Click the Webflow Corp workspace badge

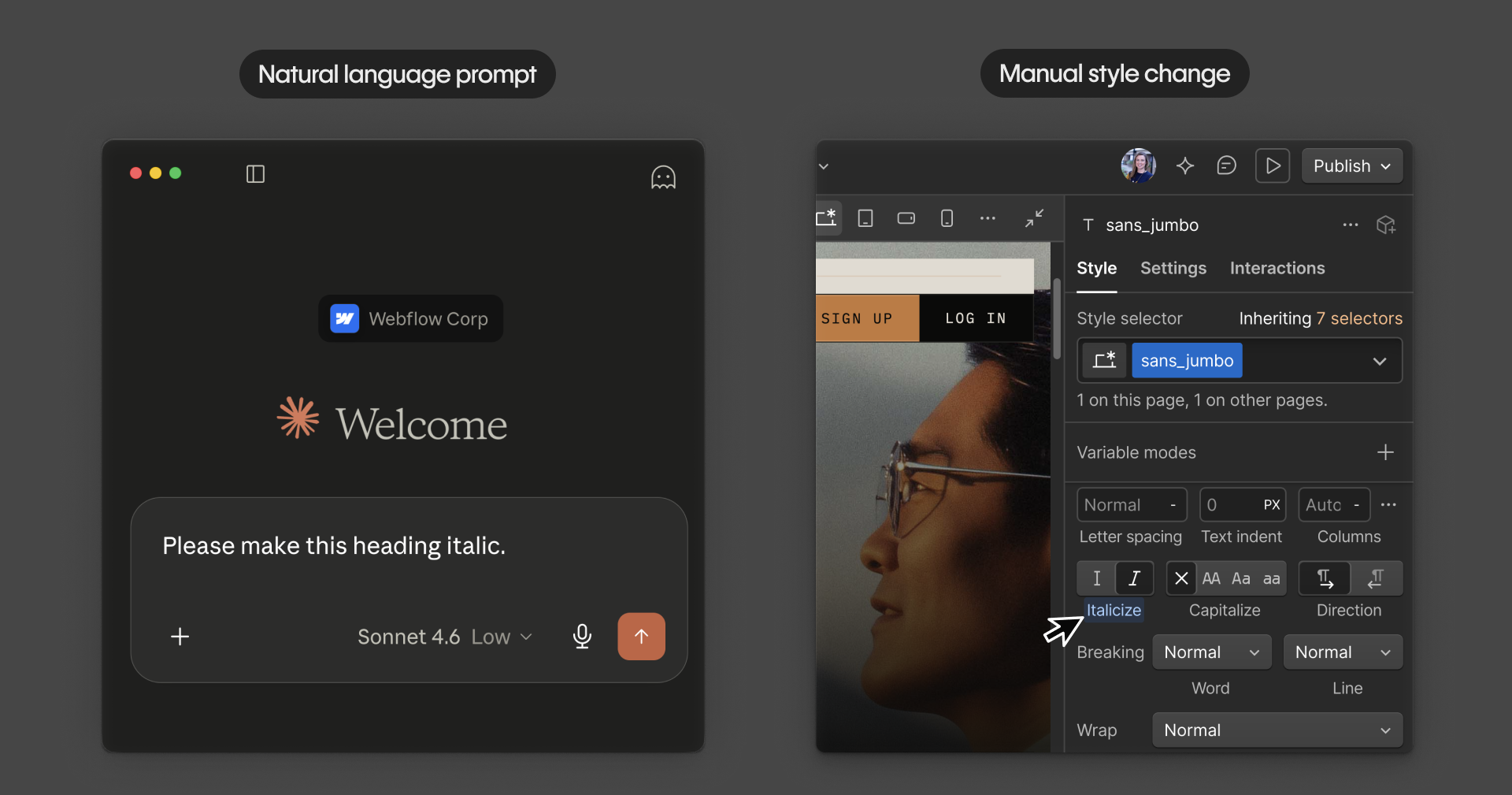point(410,318)
